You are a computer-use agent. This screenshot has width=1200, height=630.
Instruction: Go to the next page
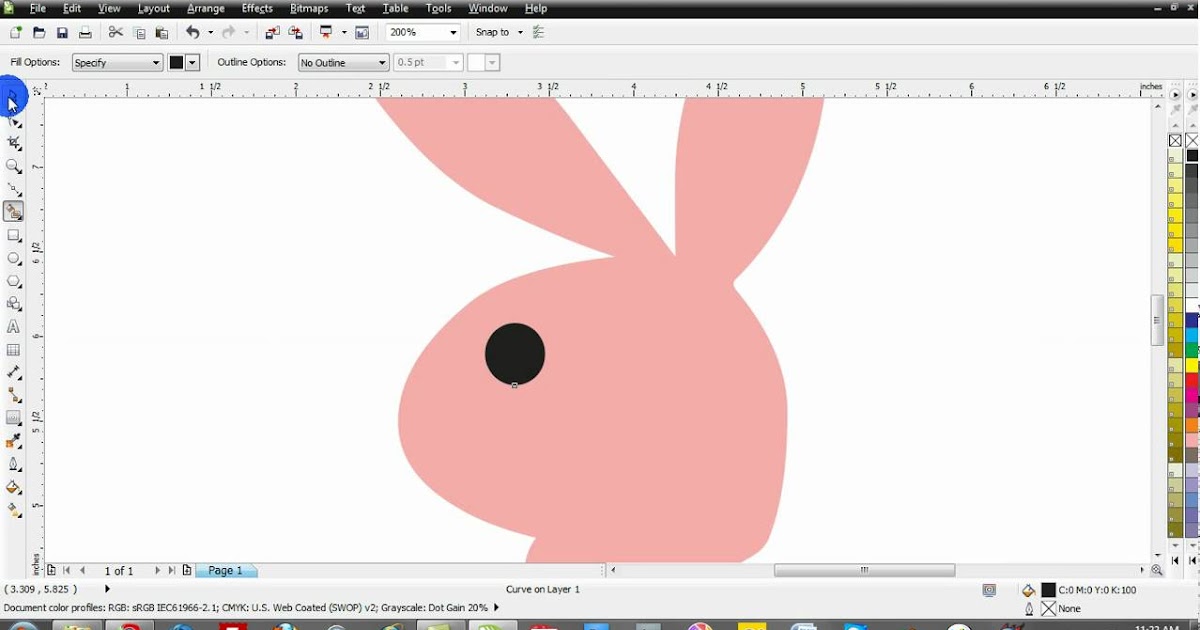point(157,571)
